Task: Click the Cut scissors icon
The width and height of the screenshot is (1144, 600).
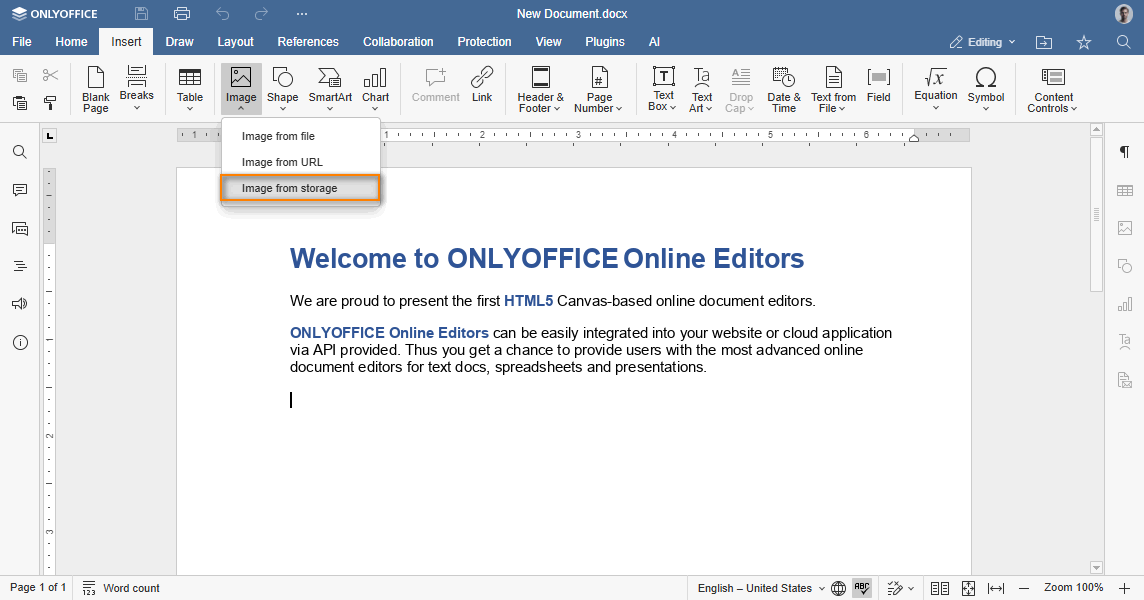Action: [50, 75]
